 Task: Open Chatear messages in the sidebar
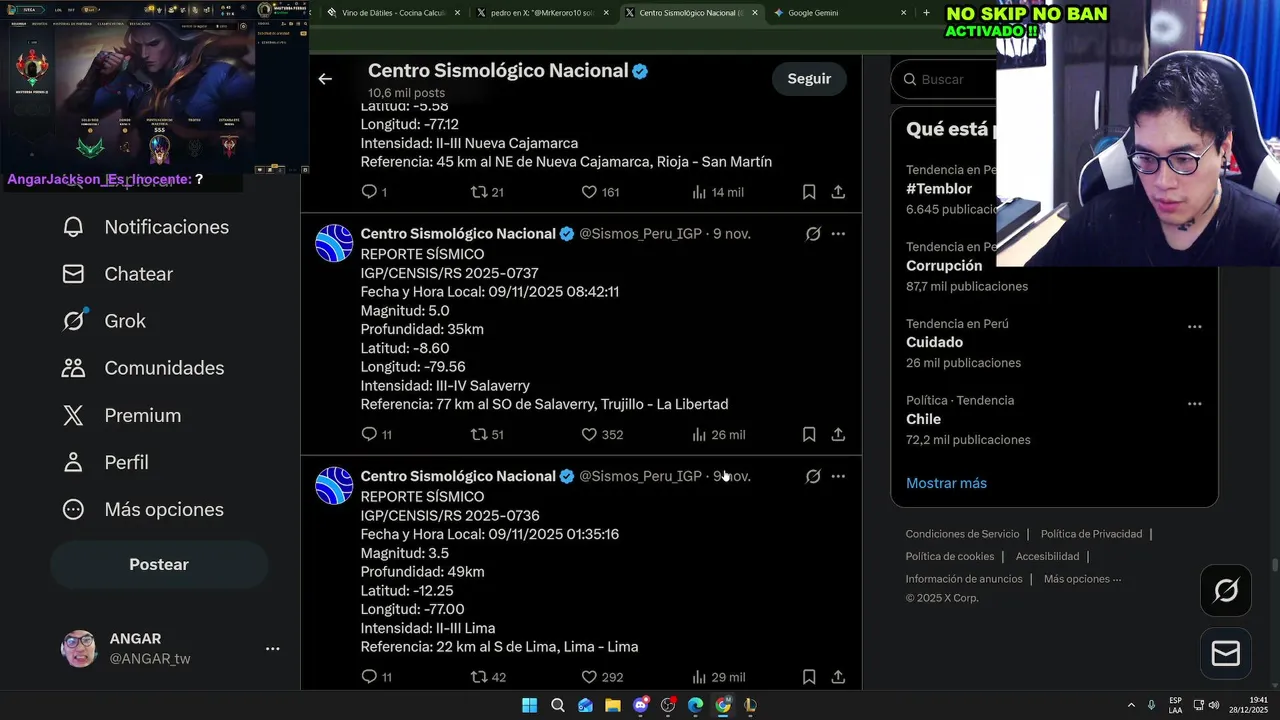(x=117, y=274)
